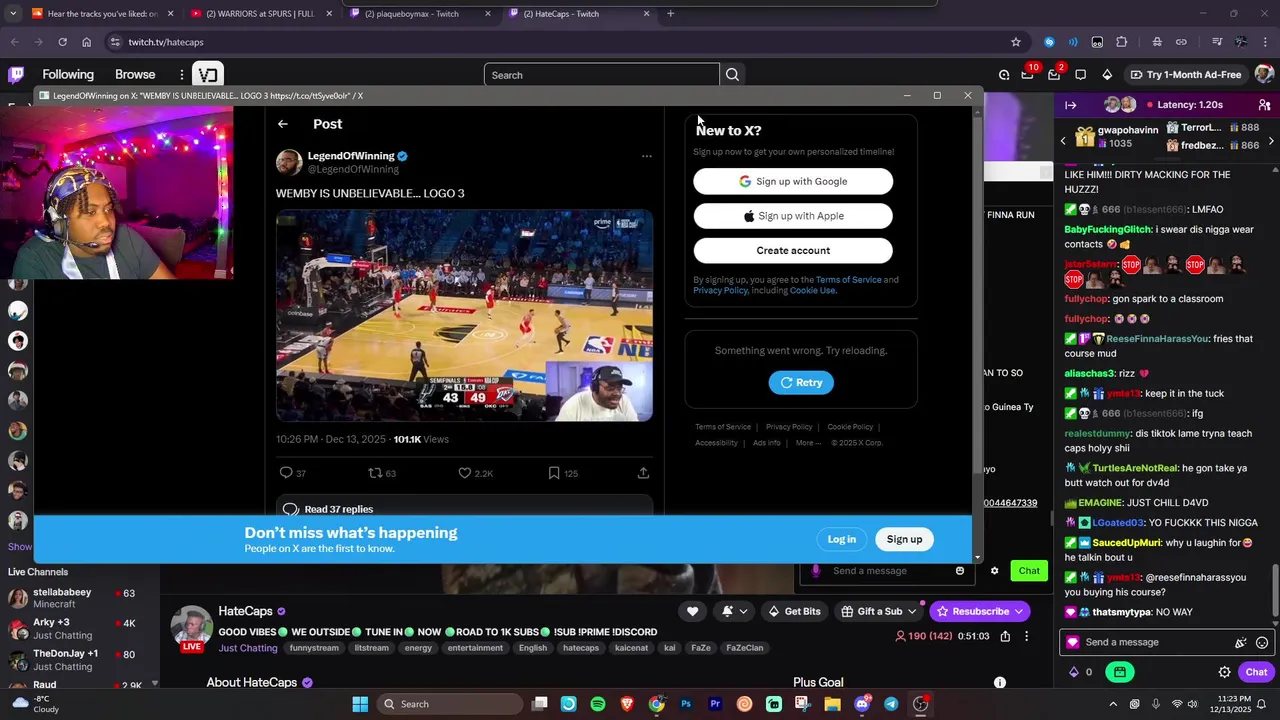Go back with the arrow in X post
This screenshot has height=720, width=1280.
click(283, 124)
